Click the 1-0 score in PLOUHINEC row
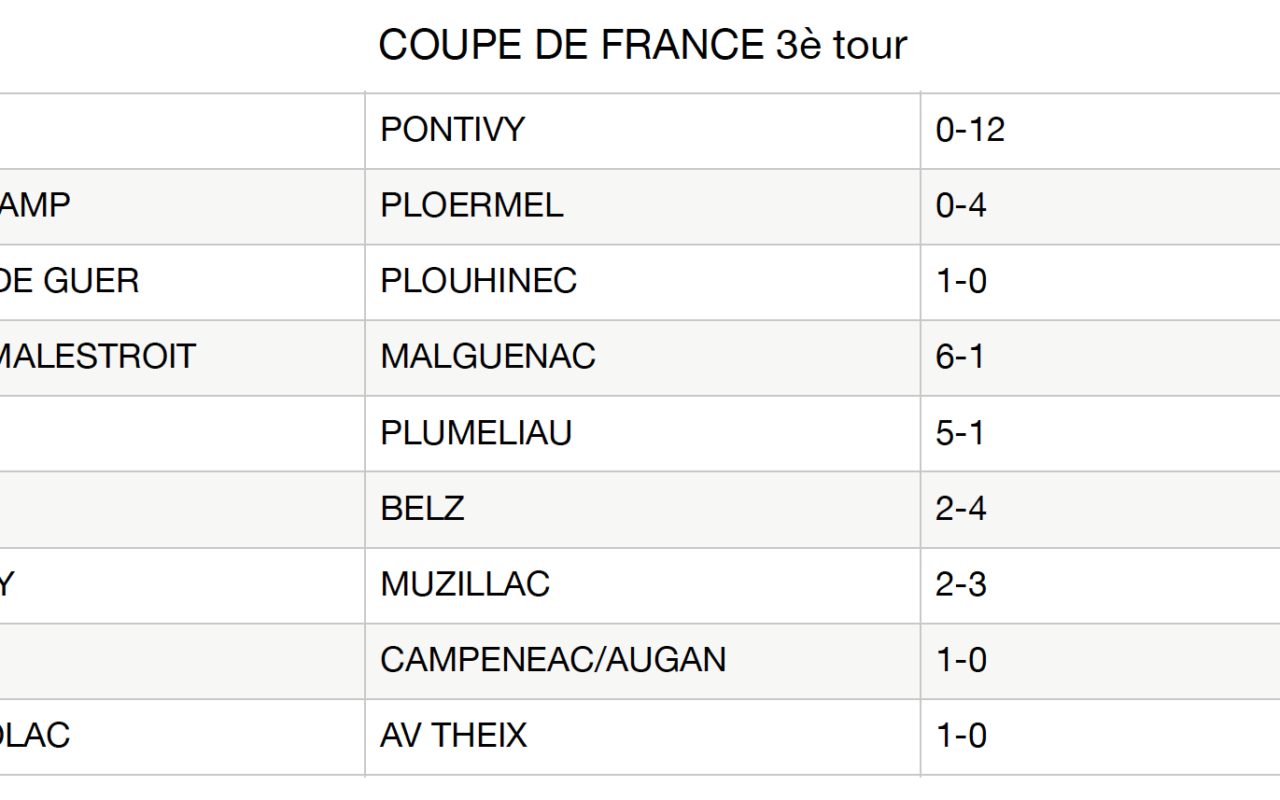 tap(961, 281)
